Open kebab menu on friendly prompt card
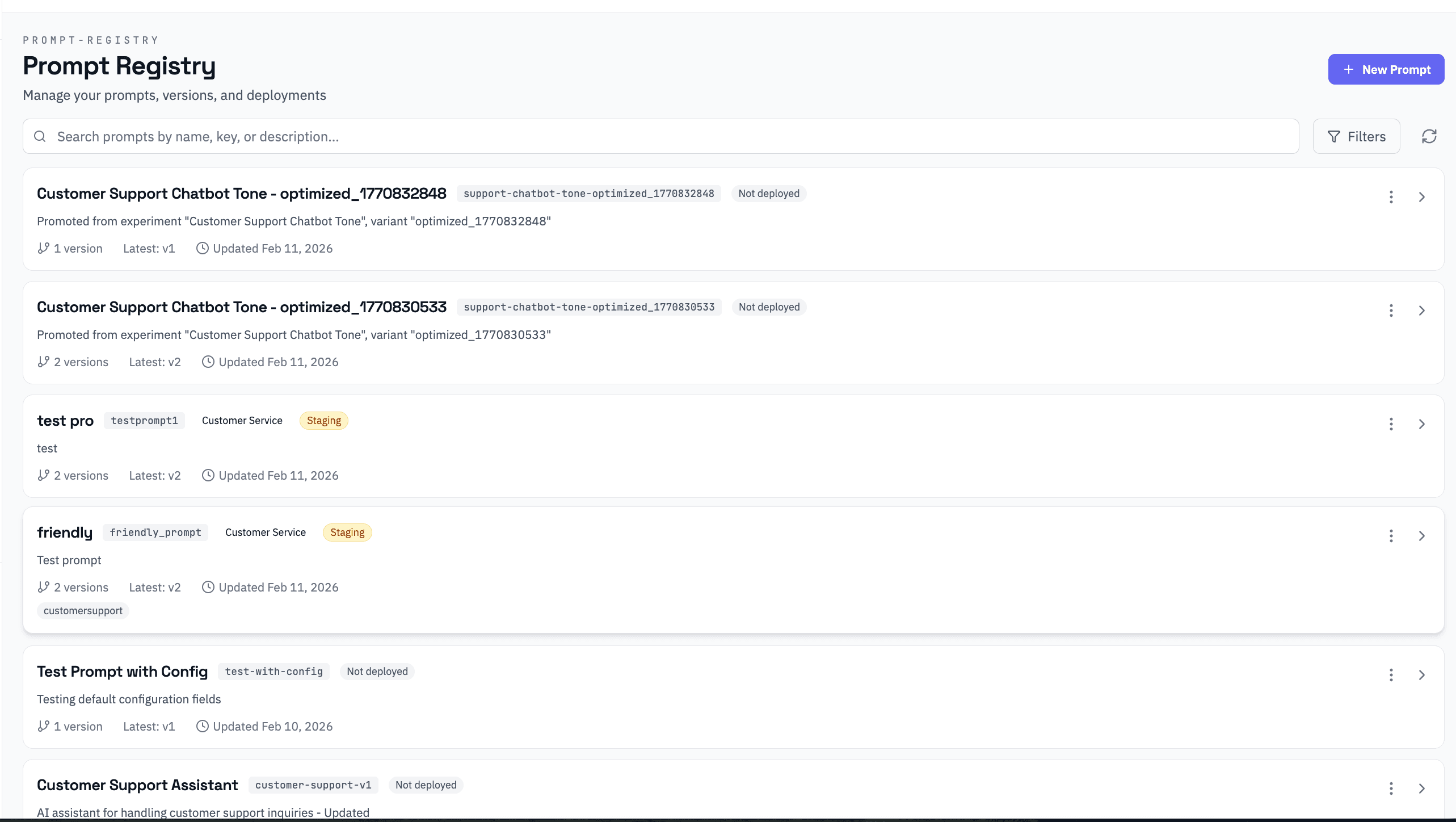 point(1391,536)
